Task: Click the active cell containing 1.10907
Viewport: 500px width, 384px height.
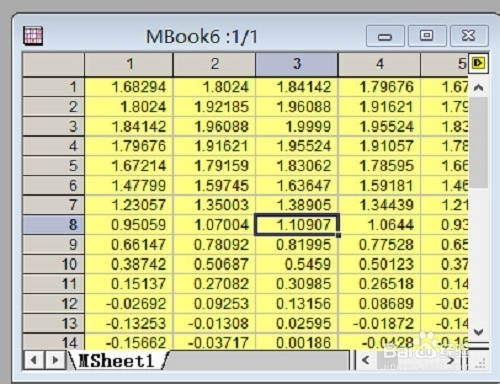Action: [297, 225]
